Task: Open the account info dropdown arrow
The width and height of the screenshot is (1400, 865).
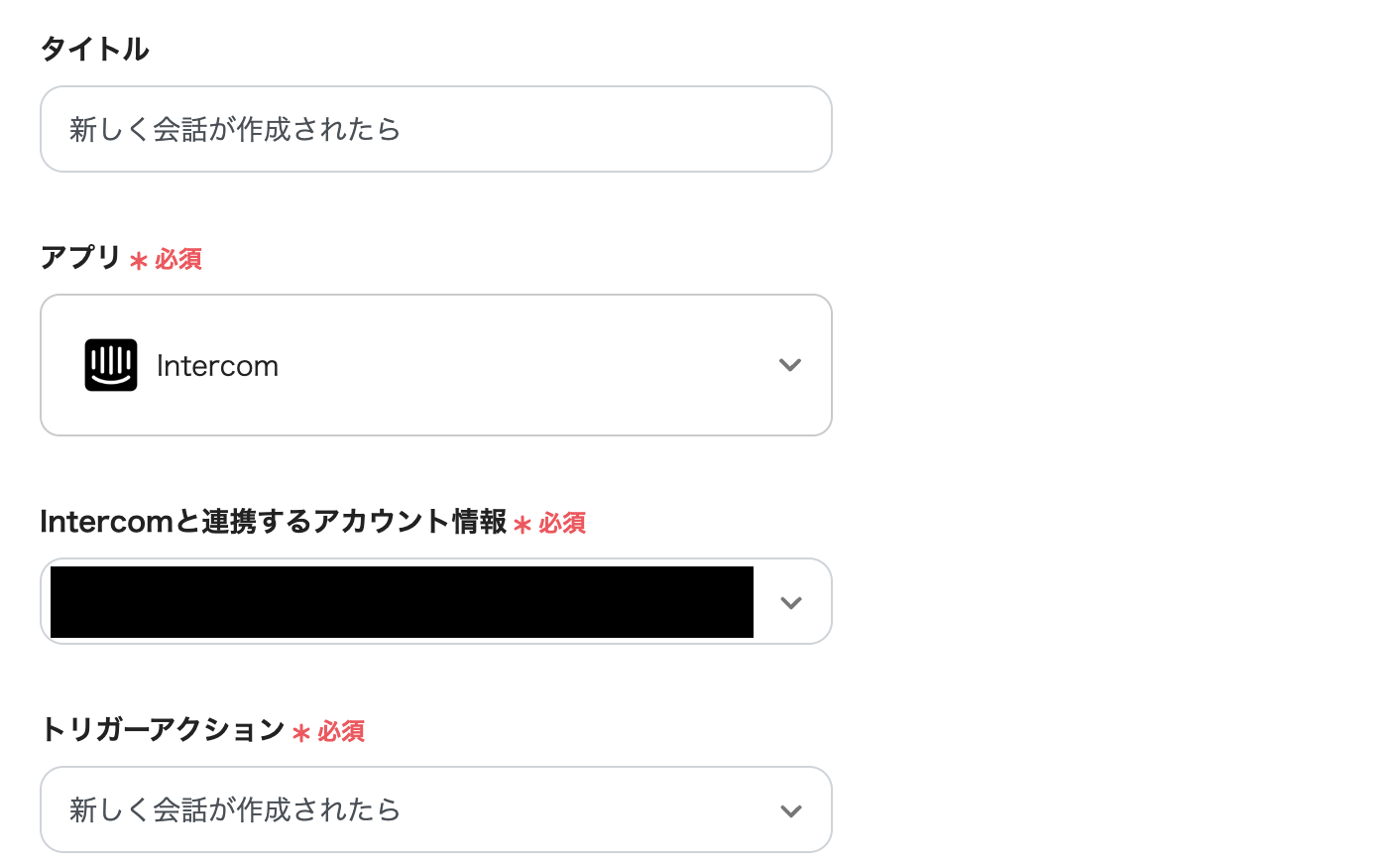Action: pyautogui.click(x=790, y=602)
